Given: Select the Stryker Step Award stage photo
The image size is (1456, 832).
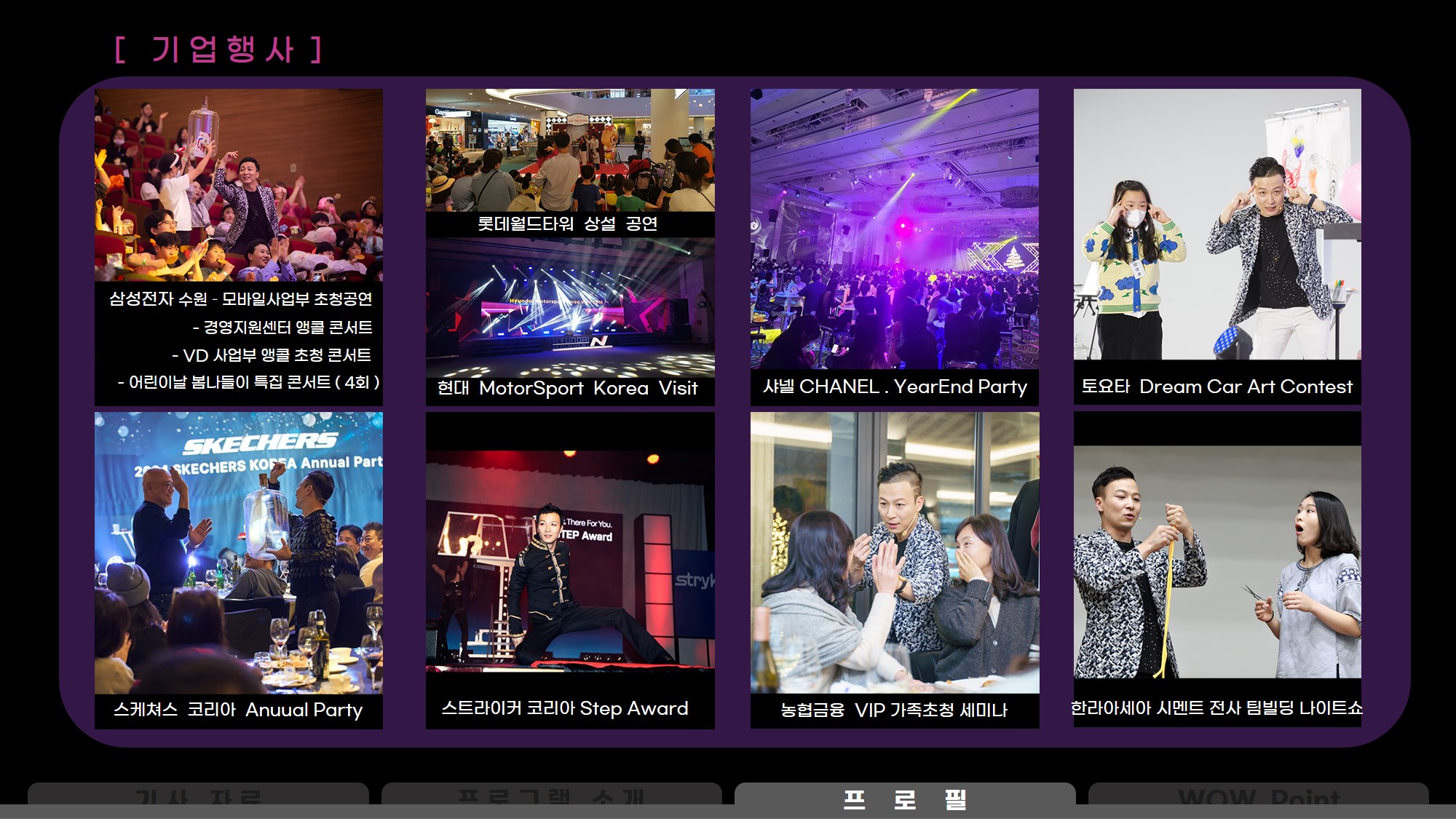Looking at the screenshot, I should (x=570, y=559).
